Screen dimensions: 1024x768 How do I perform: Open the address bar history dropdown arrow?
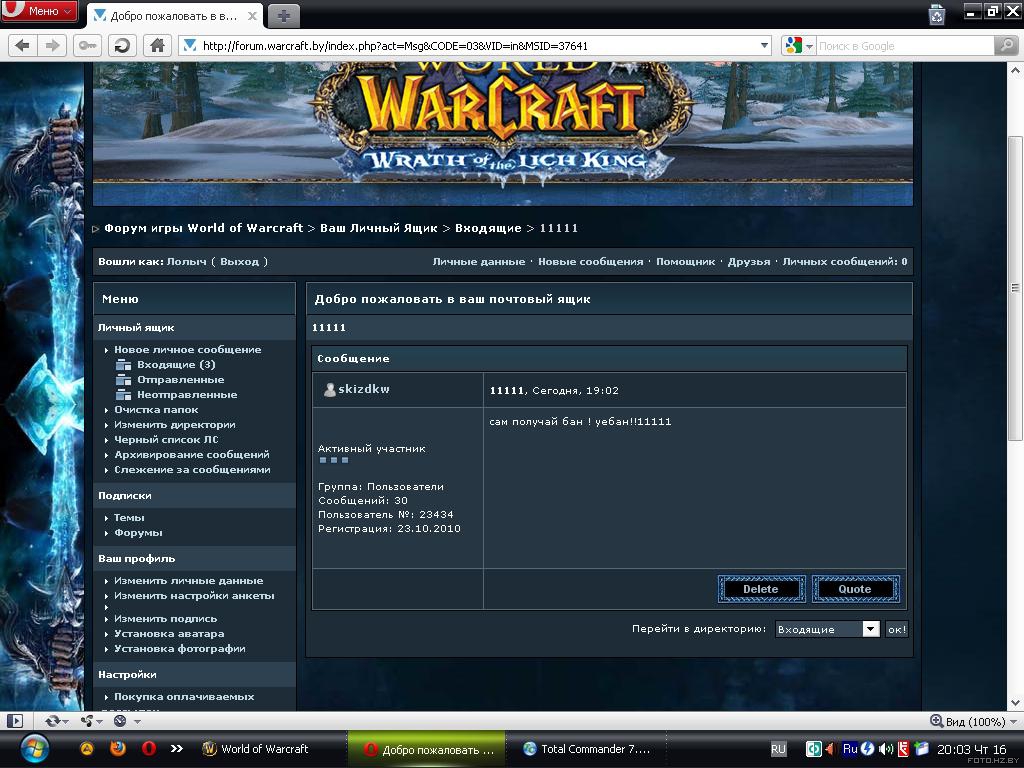click(x=765, y=46)
